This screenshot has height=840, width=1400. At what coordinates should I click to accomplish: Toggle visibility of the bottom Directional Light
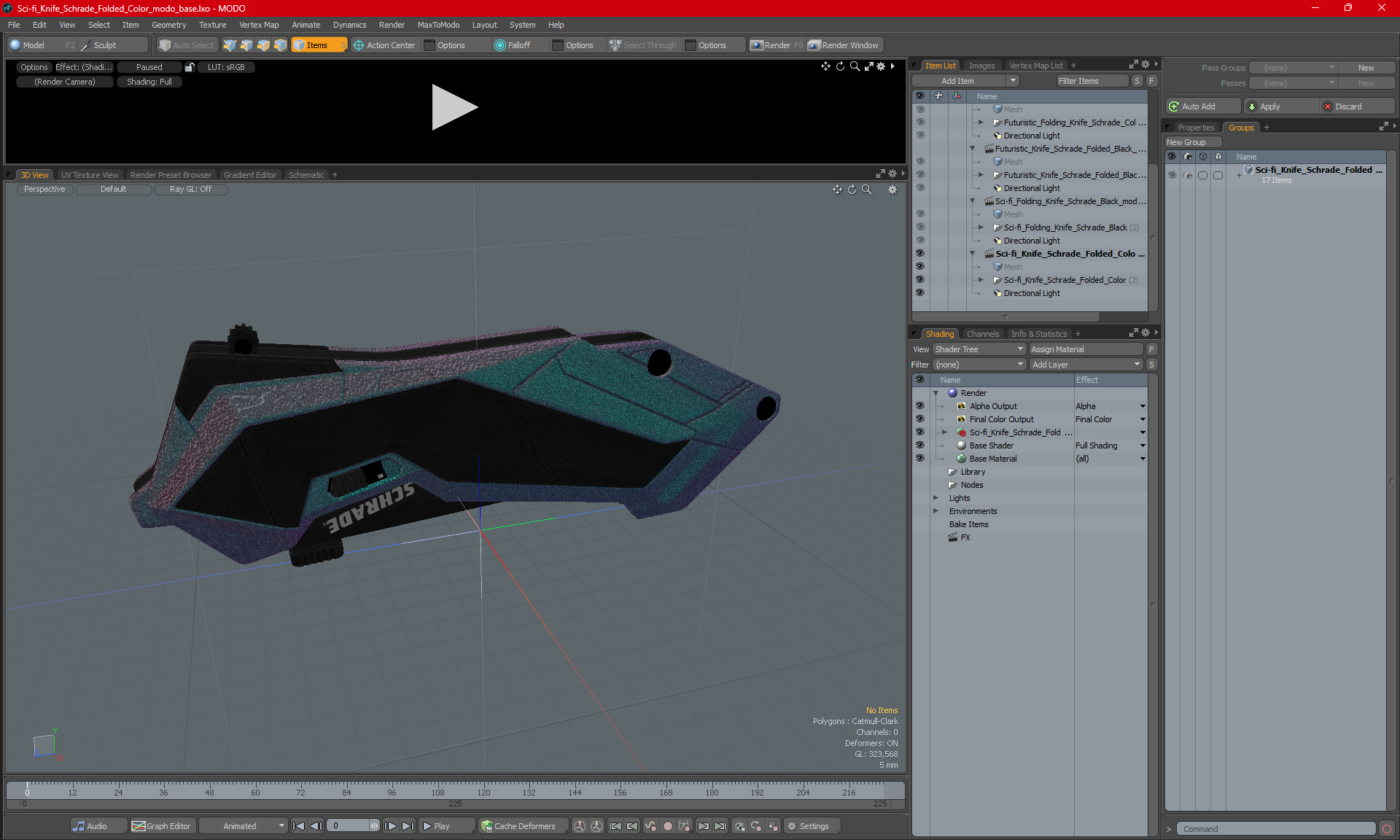pos(919,293)
